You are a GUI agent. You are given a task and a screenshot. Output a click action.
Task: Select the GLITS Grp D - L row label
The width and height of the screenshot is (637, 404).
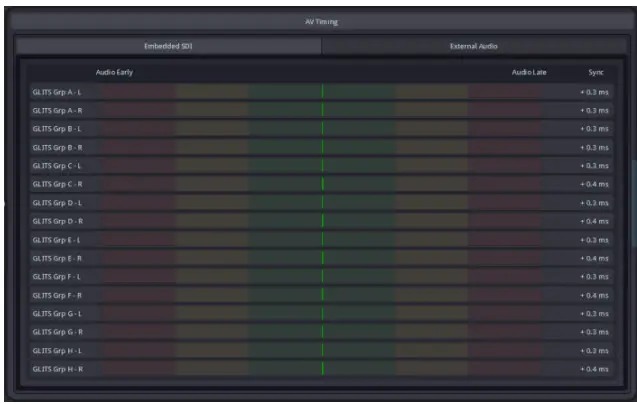(x=57, y=203)
